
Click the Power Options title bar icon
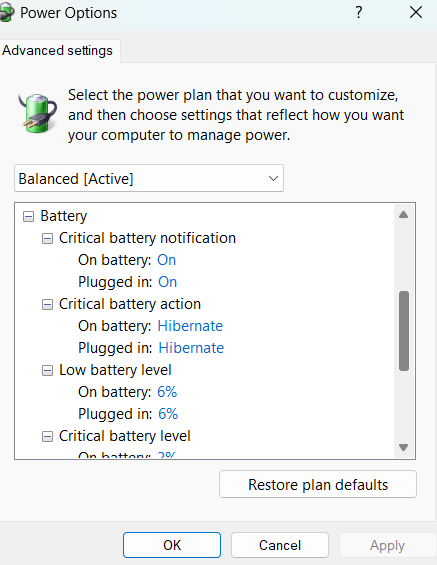coord(6,13)
